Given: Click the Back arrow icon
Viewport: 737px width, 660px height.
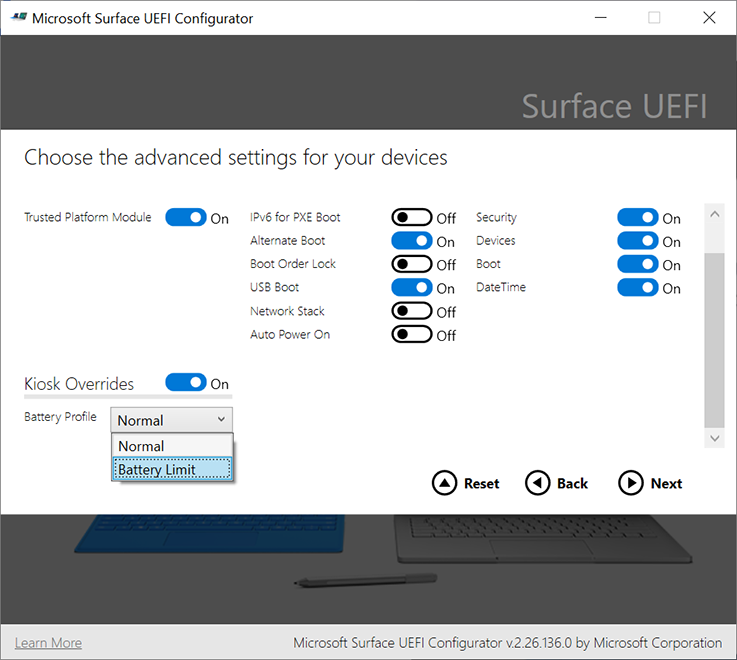Looking at the screenshot, I should [537, 483].
